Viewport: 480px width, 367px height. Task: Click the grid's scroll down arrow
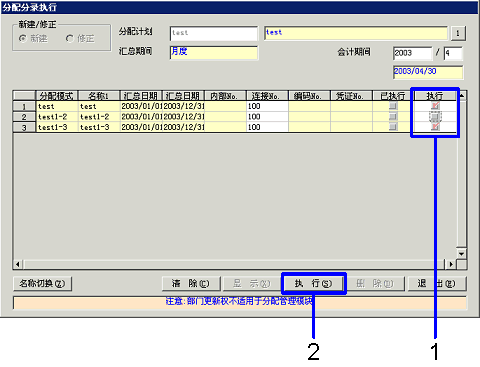coord(462,254)
